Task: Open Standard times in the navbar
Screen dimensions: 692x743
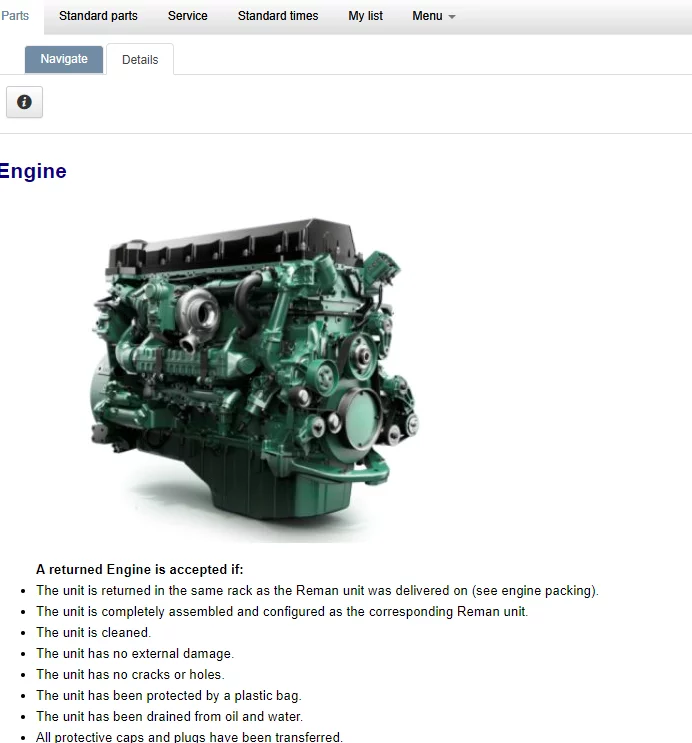Action: 278,16
